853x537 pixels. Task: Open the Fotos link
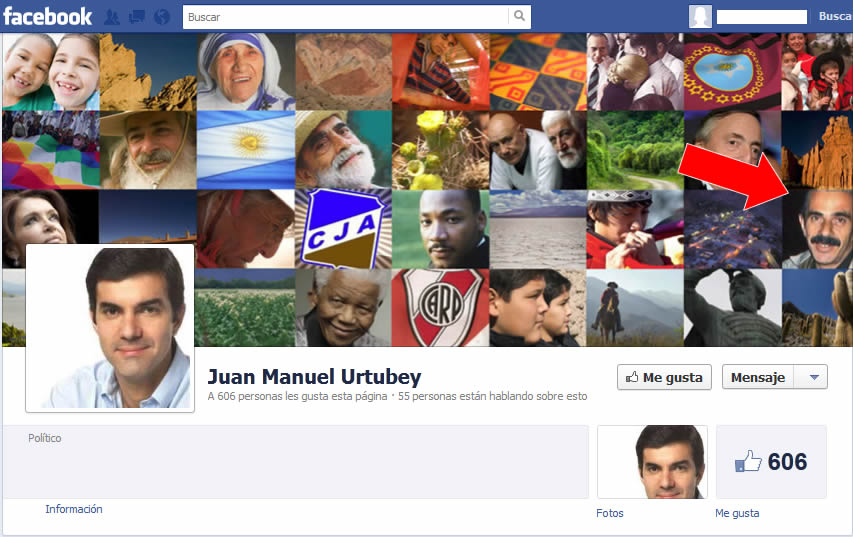pos(610,513)
